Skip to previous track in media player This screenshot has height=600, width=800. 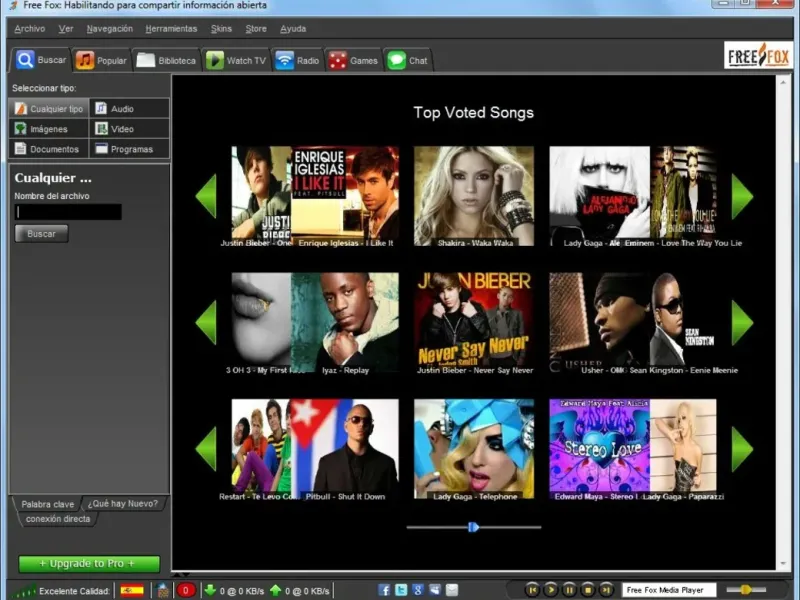pyautogui.click(x=532, y=590)
